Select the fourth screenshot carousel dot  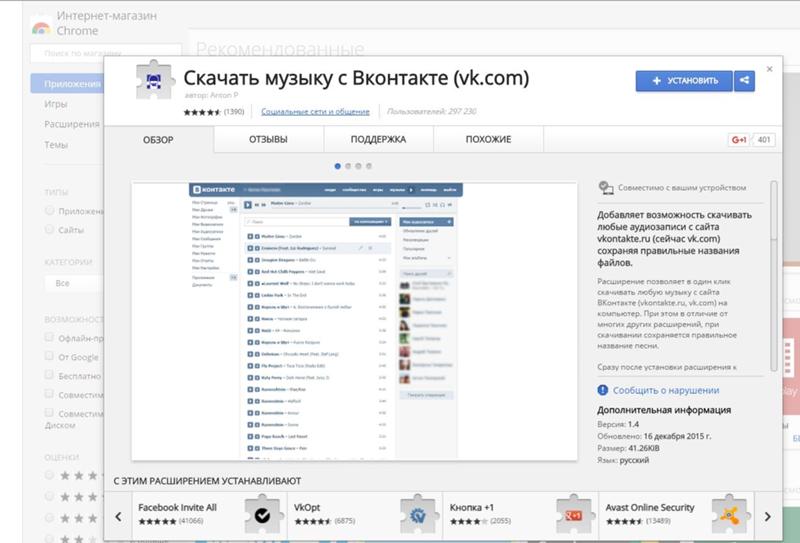pos(369,166)
